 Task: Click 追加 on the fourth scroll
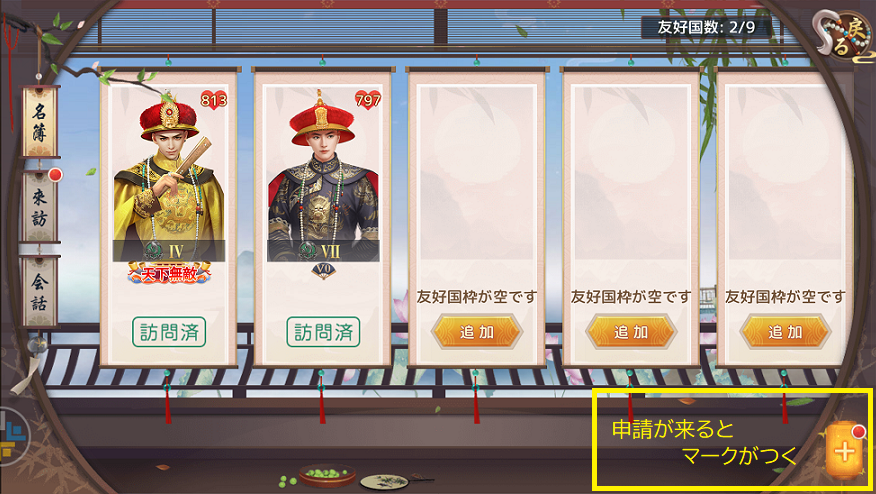(631, 332)
